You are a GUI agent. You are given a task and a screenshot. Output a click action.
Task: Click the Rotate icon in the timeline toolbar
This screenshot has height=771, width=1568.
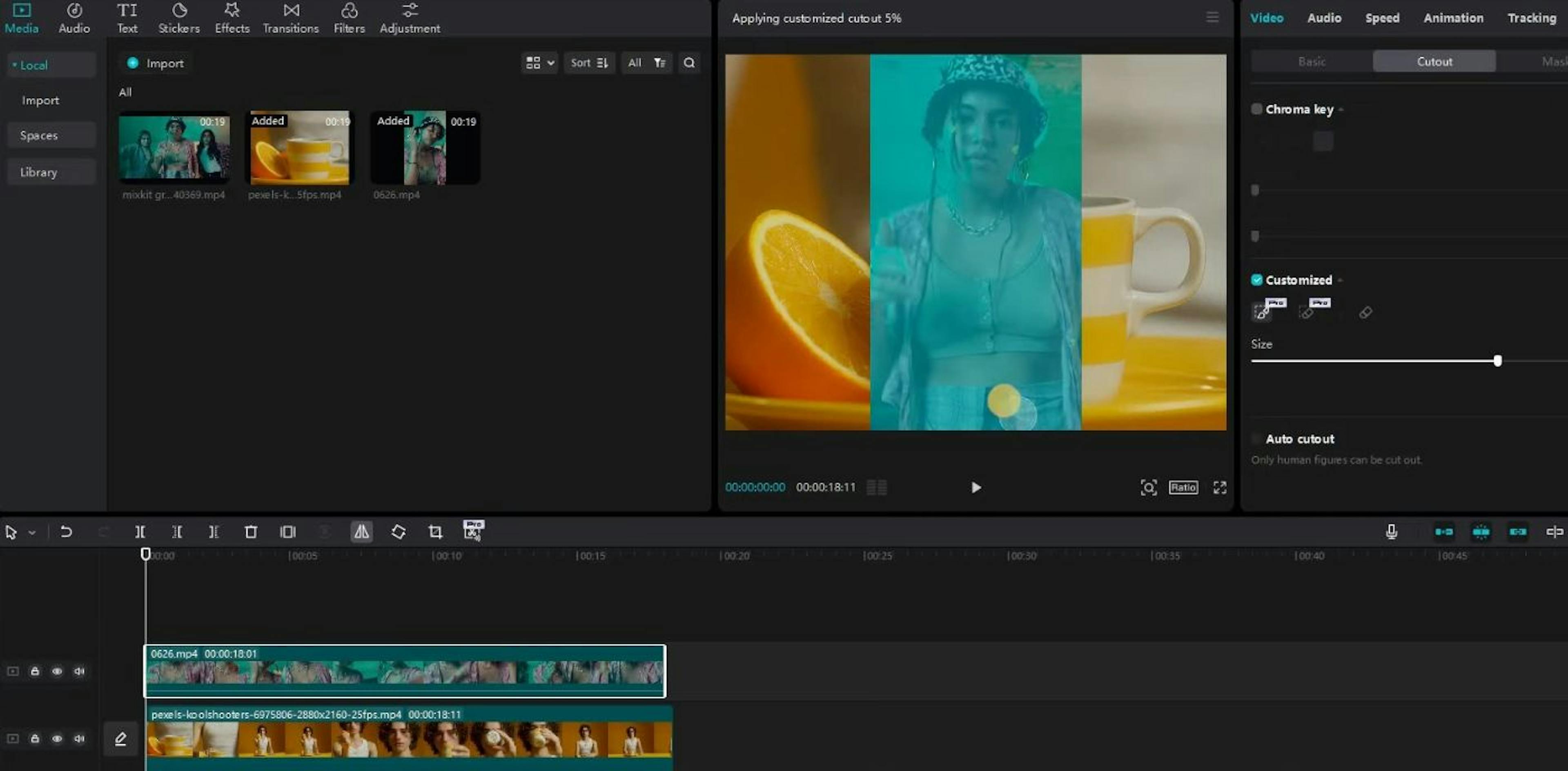[398, 532]
